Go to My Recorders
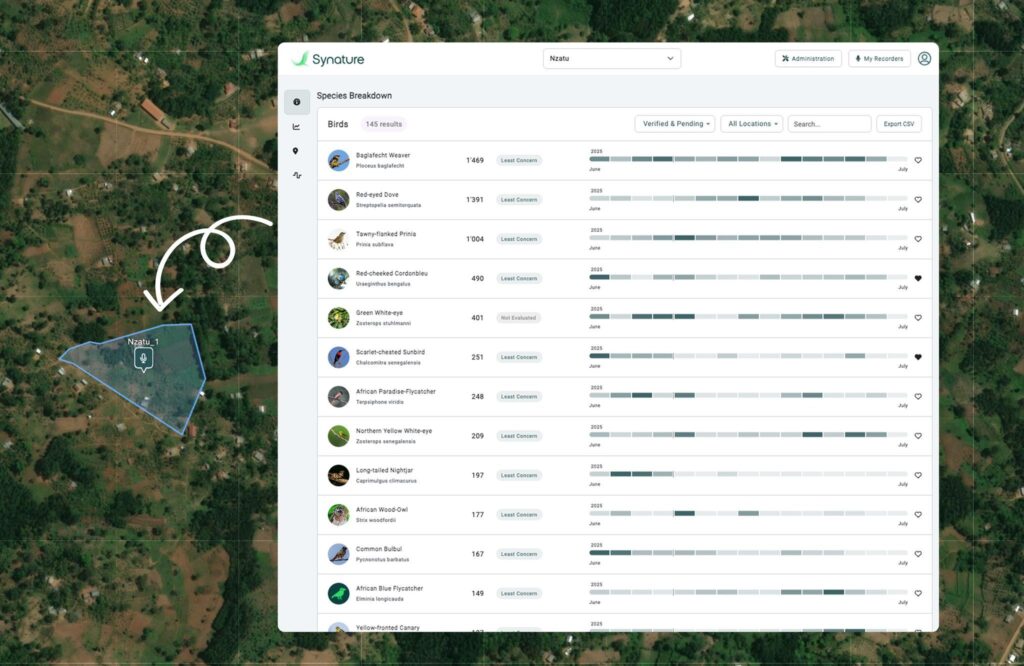 (879, 59)
